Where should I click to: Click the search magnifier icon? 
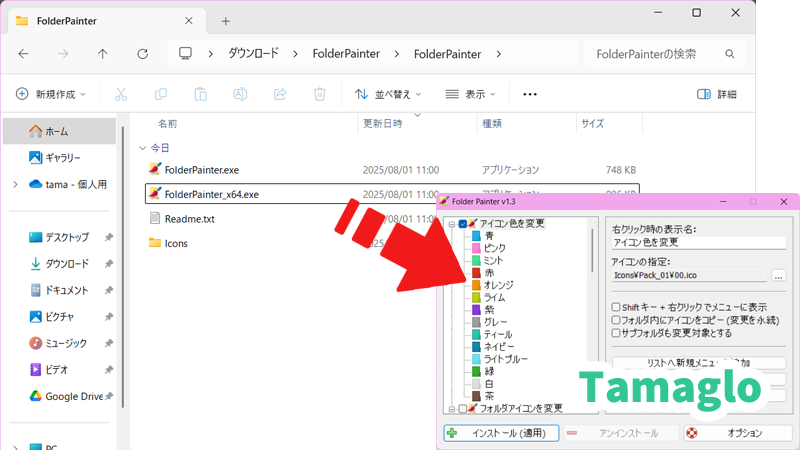click(x=730, y=54)
